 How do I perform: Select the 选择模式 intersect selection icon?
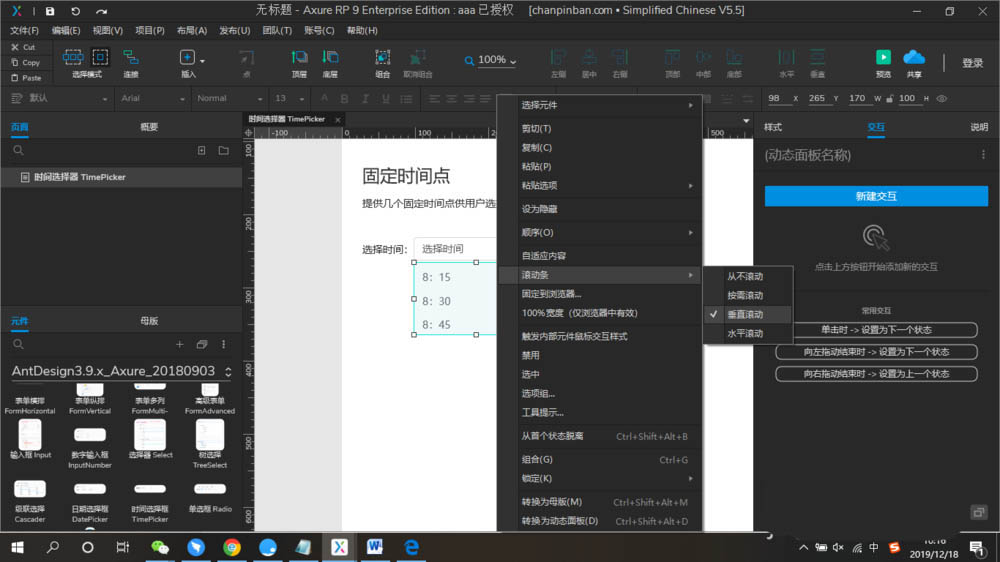(x=73, y=57)
